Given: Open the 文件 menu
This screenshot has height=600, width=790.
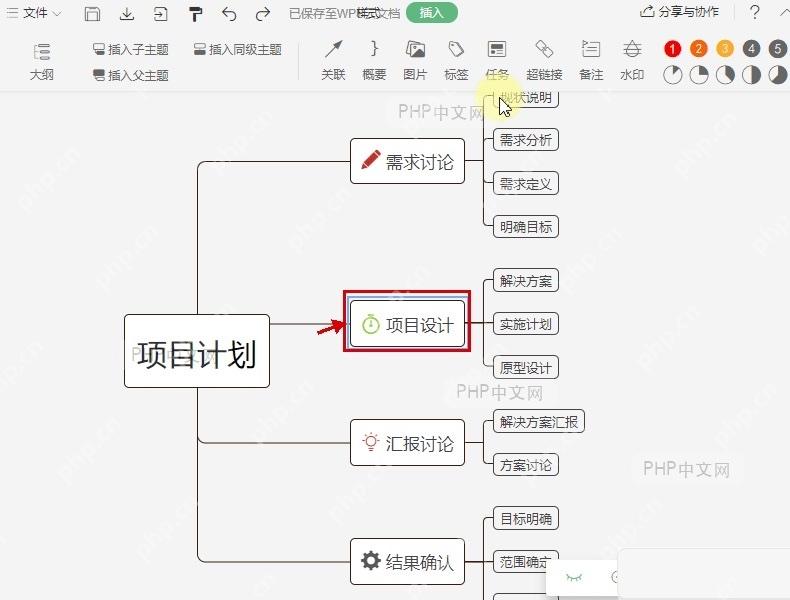Looking at the screenshot, I should coord(34,13).
